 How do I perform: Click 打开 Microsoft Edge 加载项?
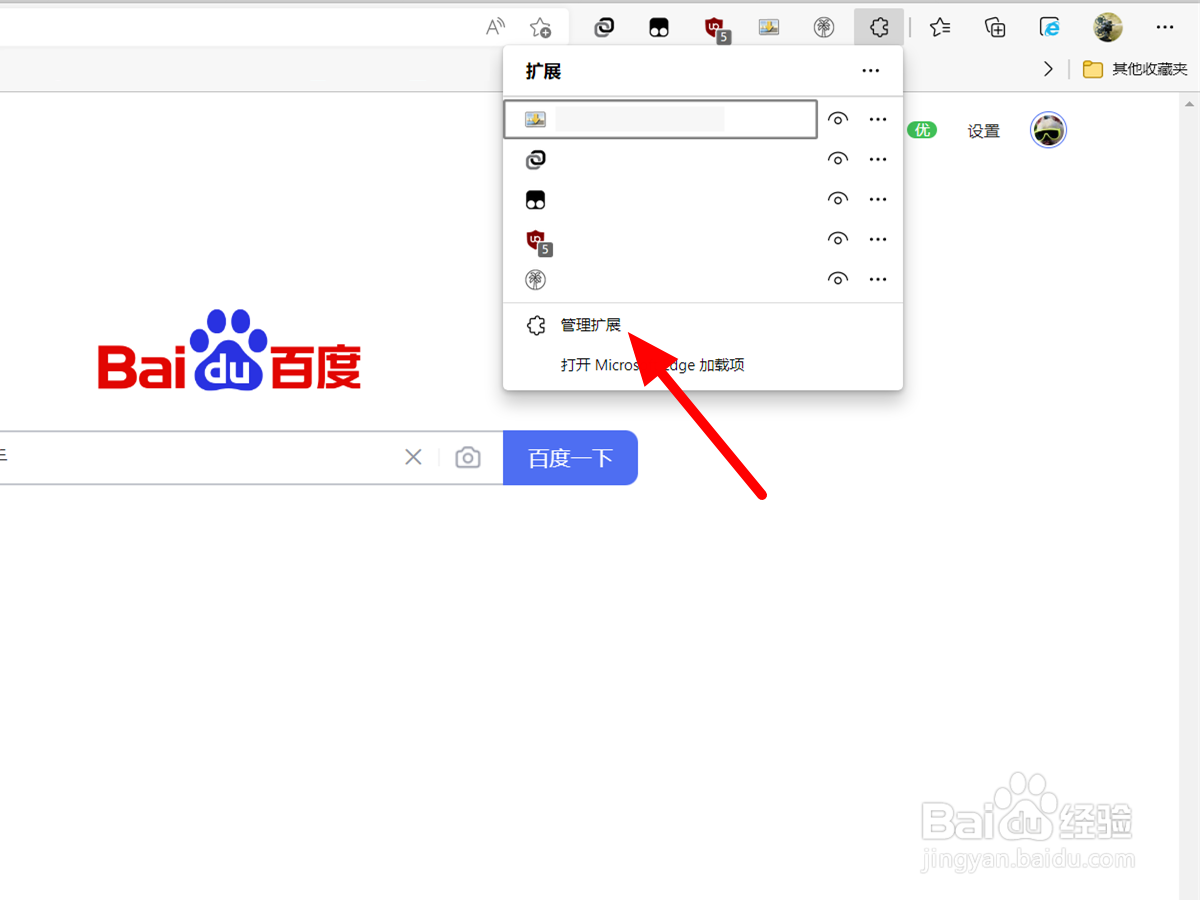tap(653, 365)
